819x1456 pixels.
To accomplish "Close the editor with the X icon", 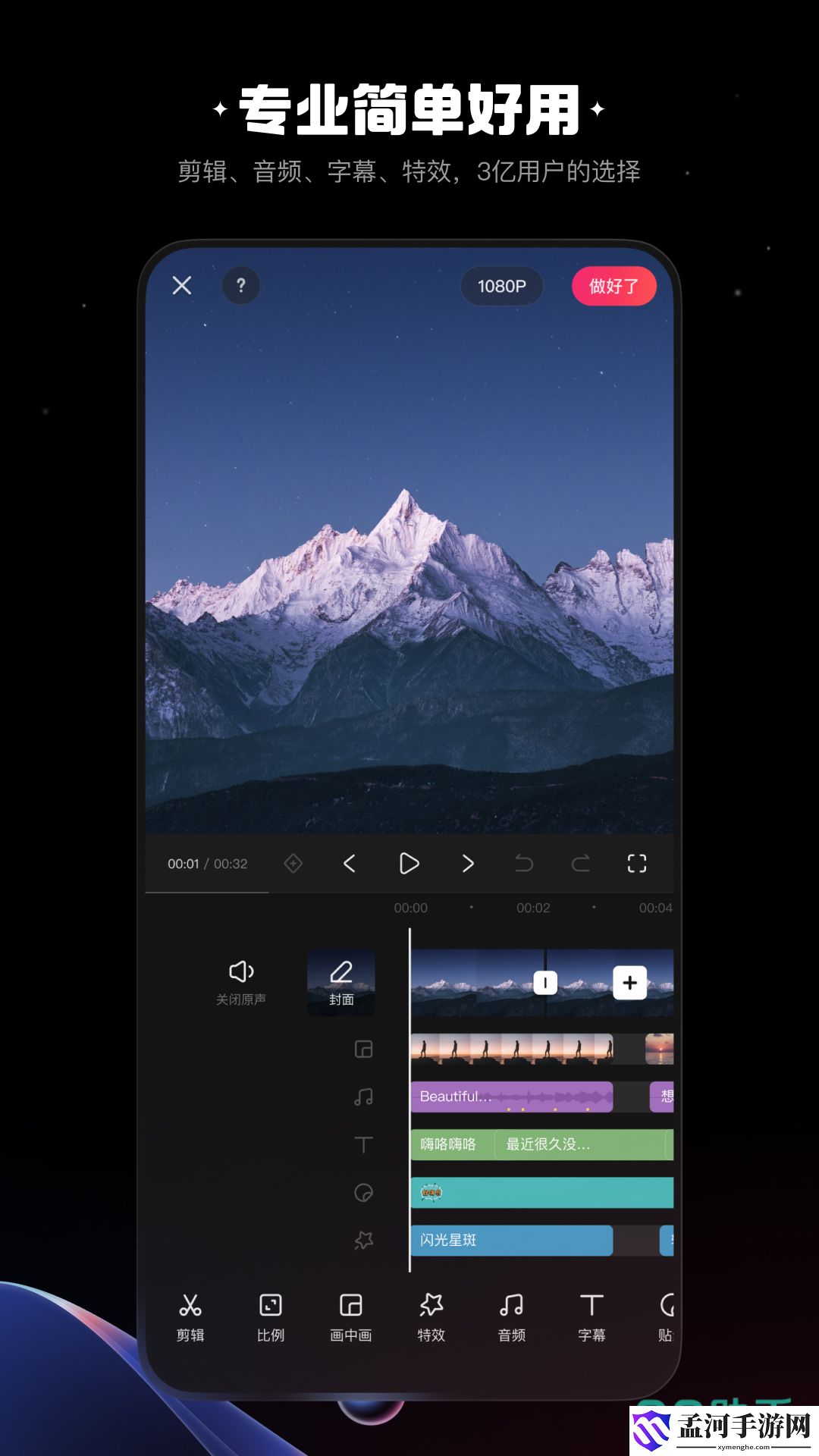I will click(x=182, y=286).
